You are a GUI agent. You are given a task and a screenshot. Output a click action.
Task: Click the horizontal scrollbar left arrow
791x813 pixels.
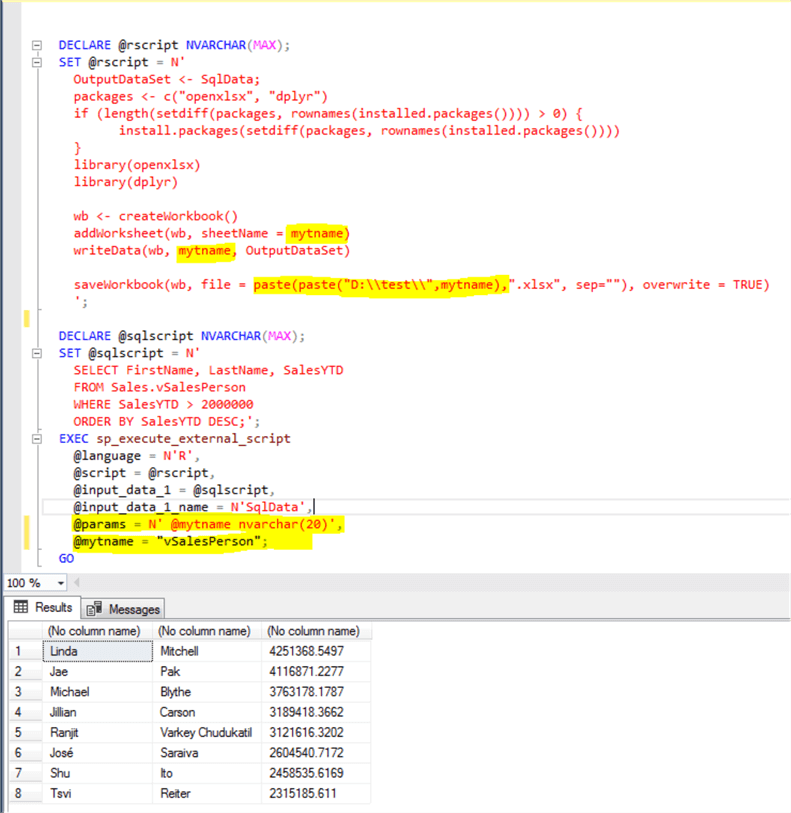pyautogui.click(x=77, y=583)
